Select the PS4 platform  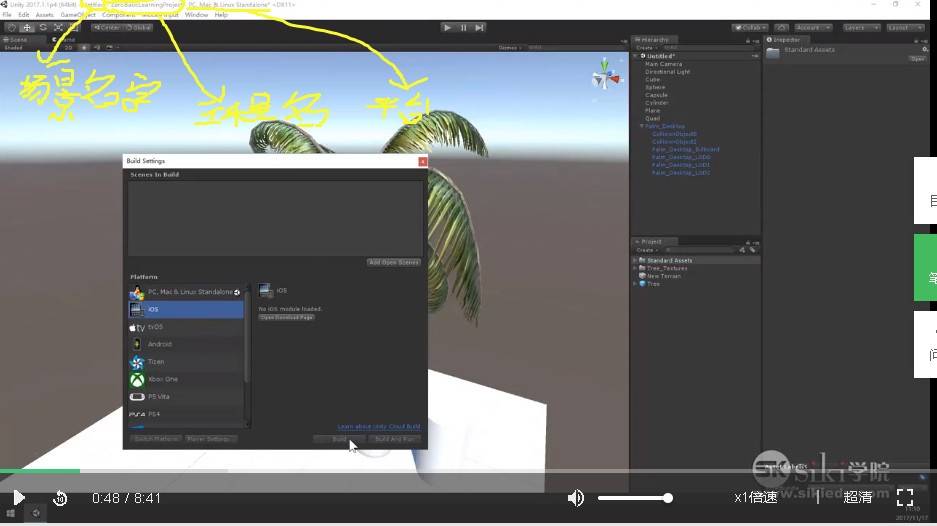186,414
